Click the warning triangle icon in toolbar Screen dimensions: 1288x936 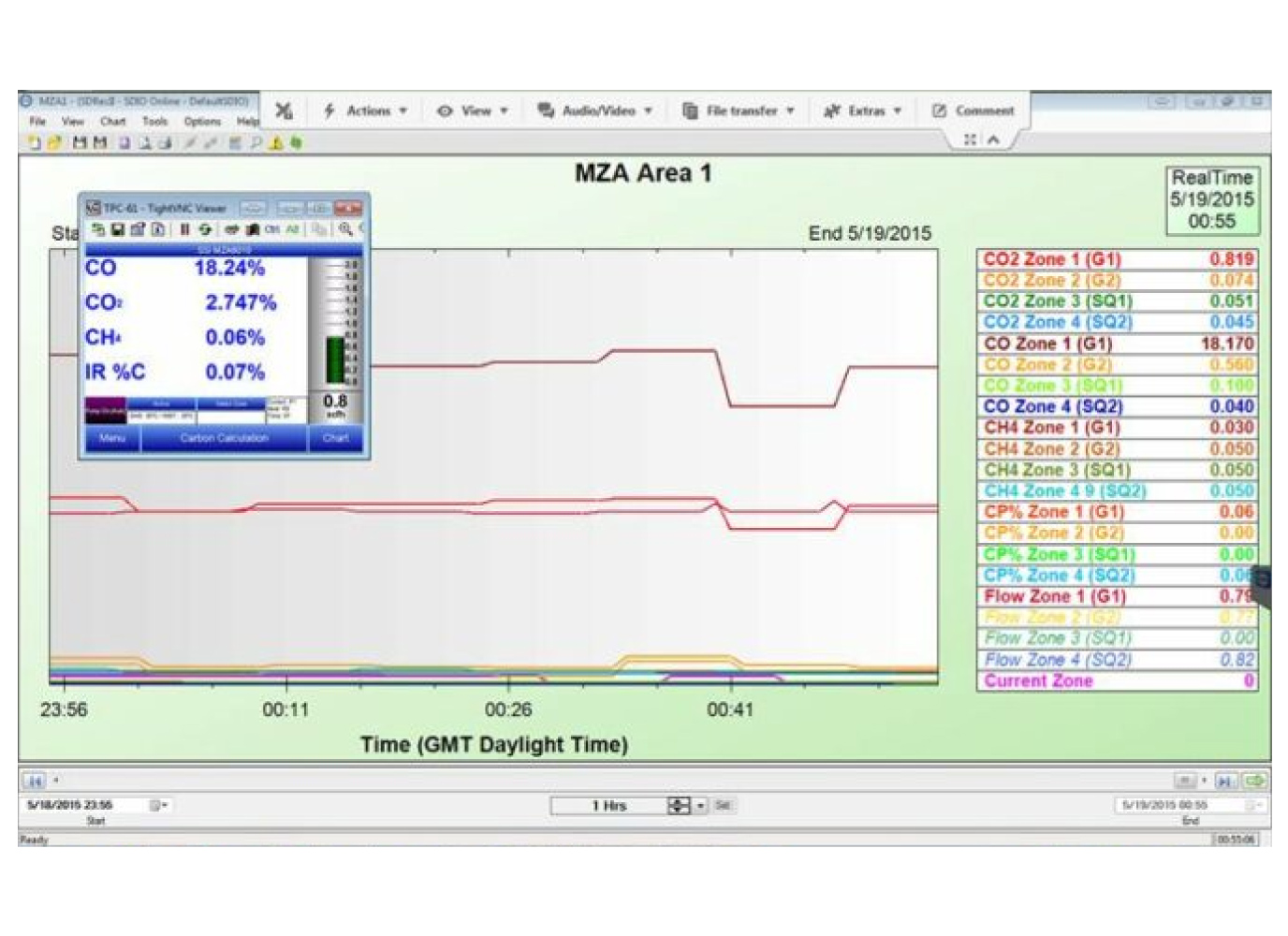276,143
